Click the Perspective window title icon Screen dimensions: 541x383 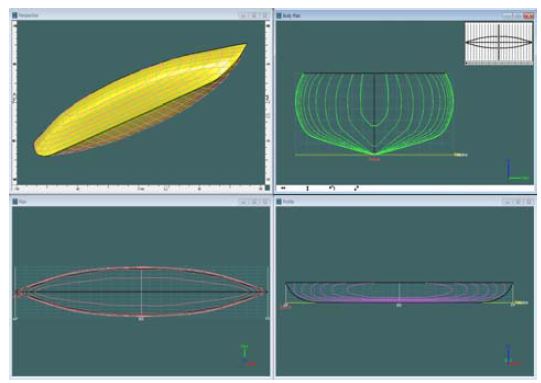(15, 15)
